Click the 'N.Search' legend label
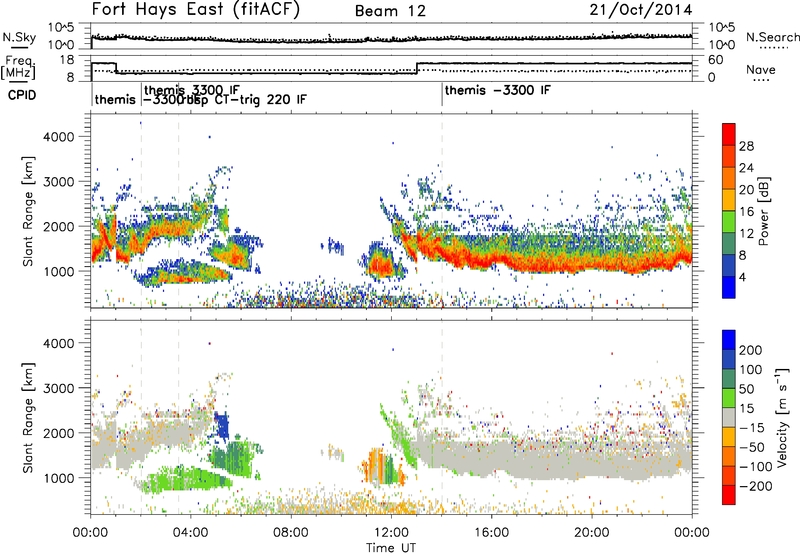 [772, 37]
